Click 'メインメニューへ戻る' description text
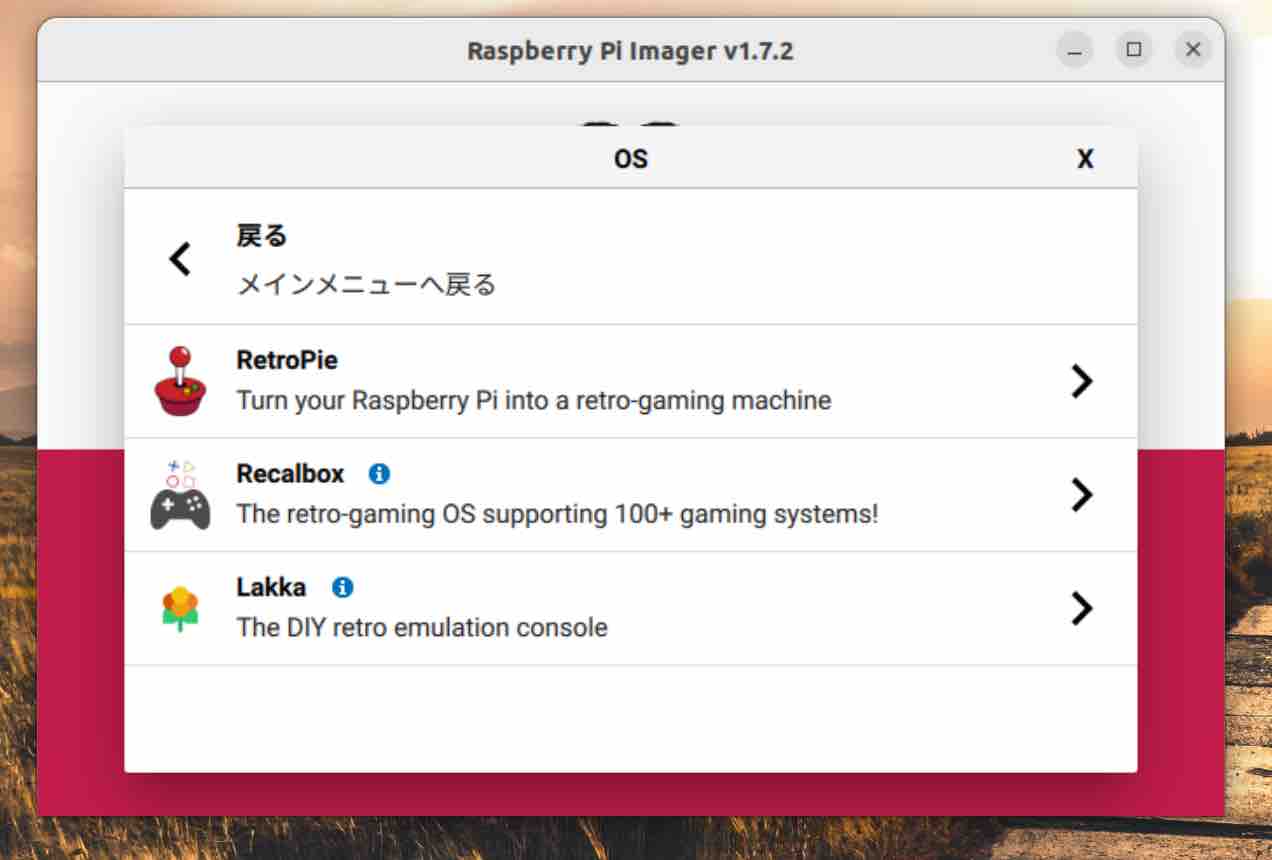The height and width of the screenshot is (860, 1272). pyautogui.click(x=366, y=285)
